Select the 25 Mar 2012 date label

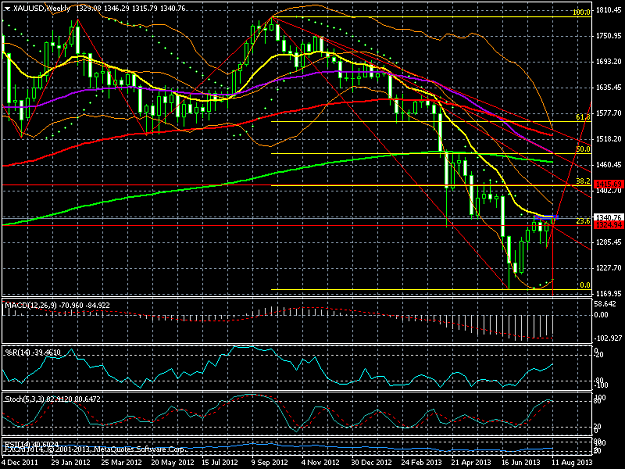pos(121,462)
